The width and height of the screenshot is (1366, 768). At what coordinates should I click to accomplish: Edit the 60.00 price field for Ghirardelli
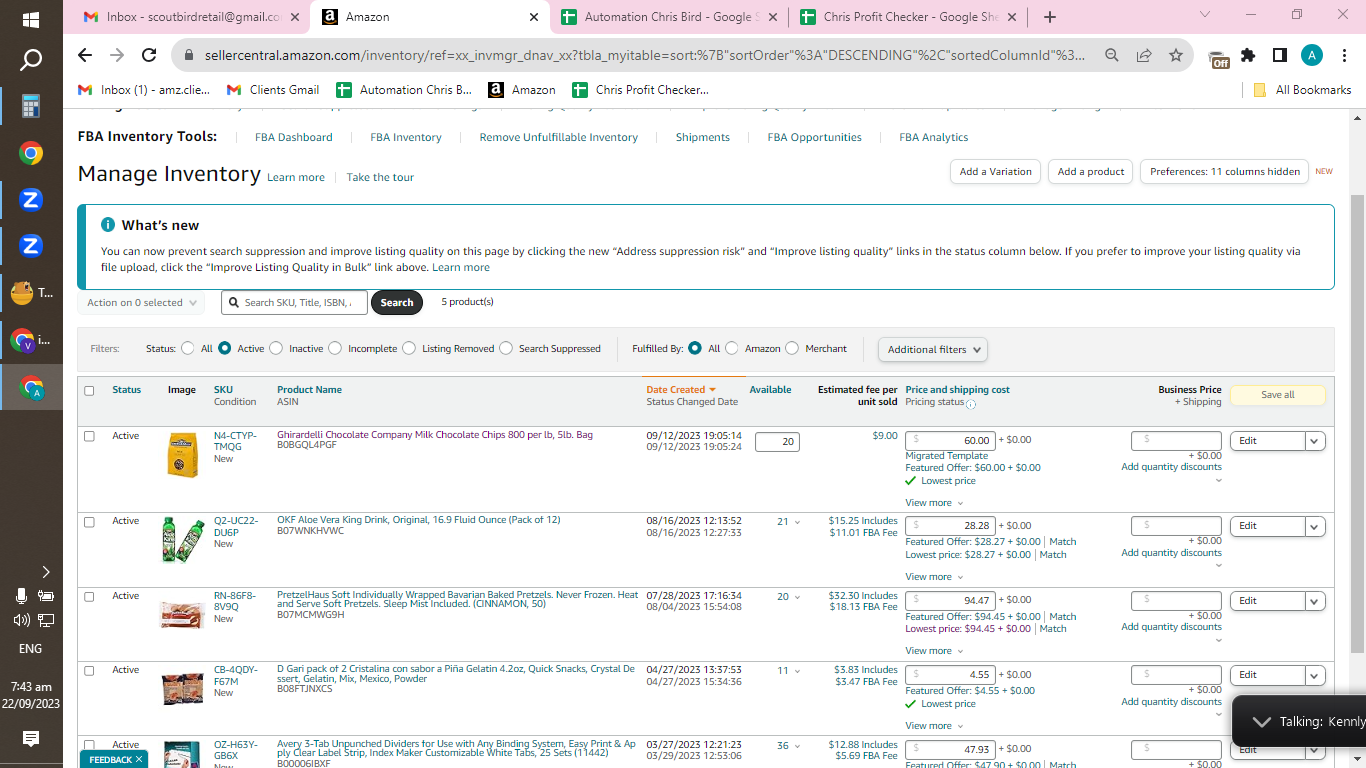951,441
